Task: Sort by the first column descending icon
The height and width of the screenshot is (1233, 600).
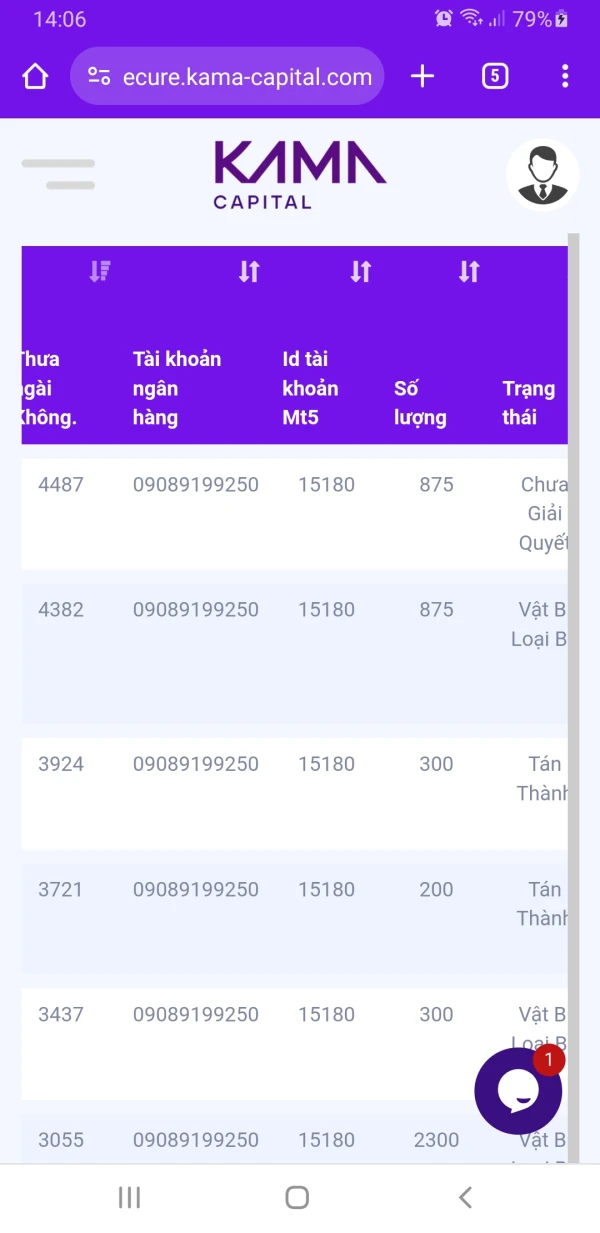Action: [x=99, y=271]
